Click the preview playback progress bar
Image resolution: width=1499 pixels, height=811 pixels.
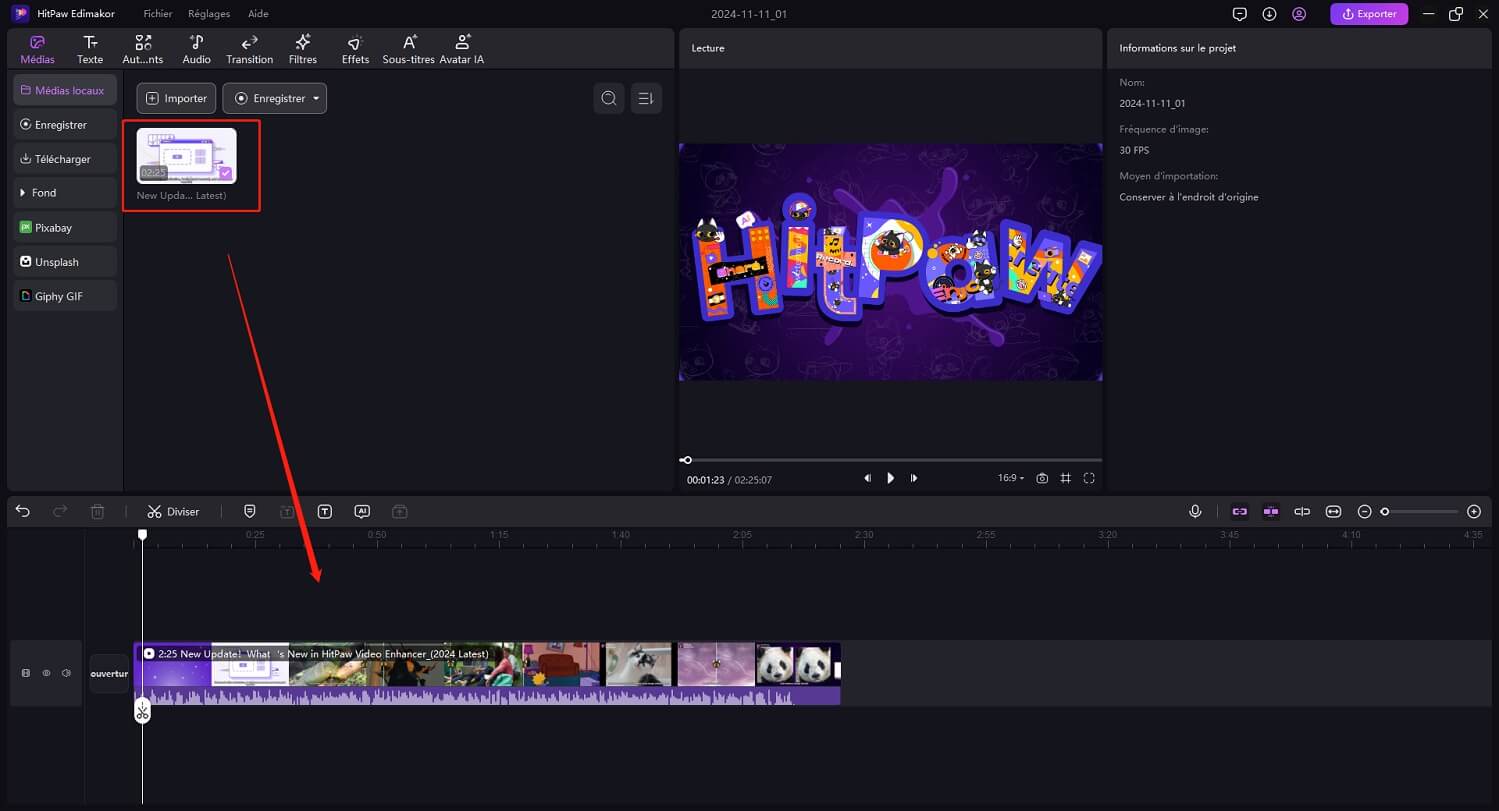(890, 460)
